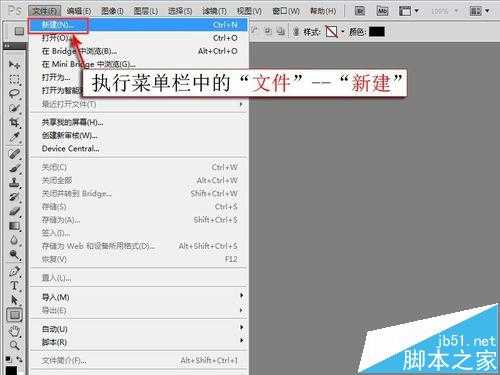The image size is (500, 375).
Task: Select the Dodge tool
Action: click(x=14, y=255)
